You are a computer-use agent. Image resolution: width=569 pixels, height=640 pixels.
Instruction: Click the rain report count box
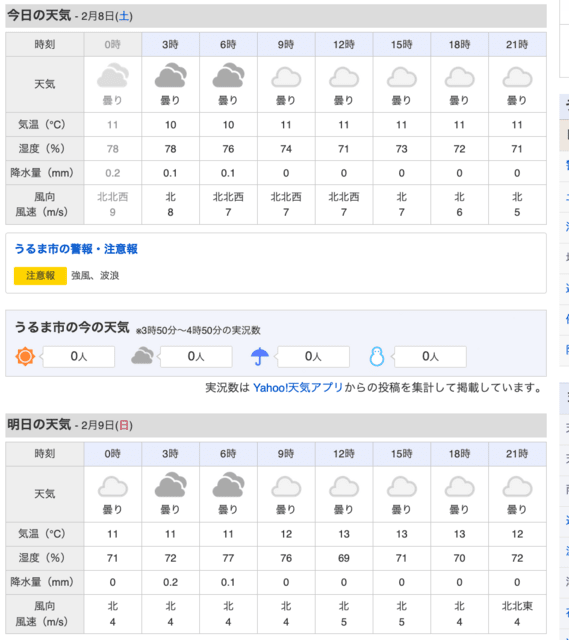coord(313,357)
